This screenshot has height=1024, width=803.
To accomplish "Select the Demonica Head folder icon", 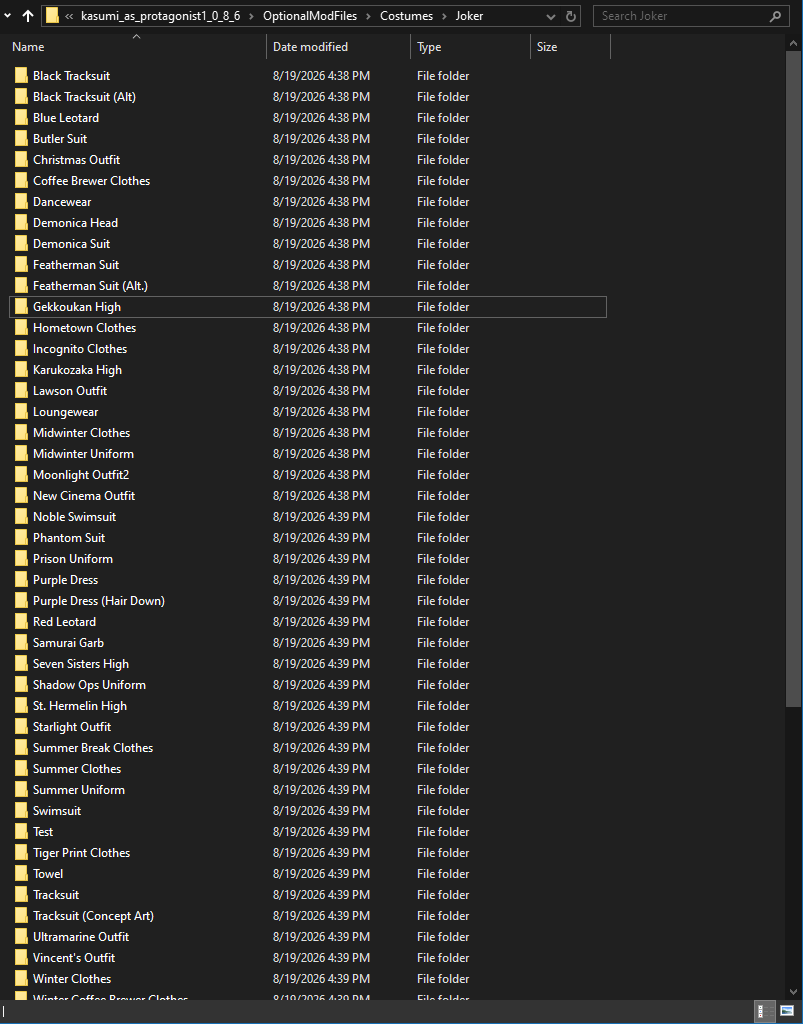I will point(22,223).
